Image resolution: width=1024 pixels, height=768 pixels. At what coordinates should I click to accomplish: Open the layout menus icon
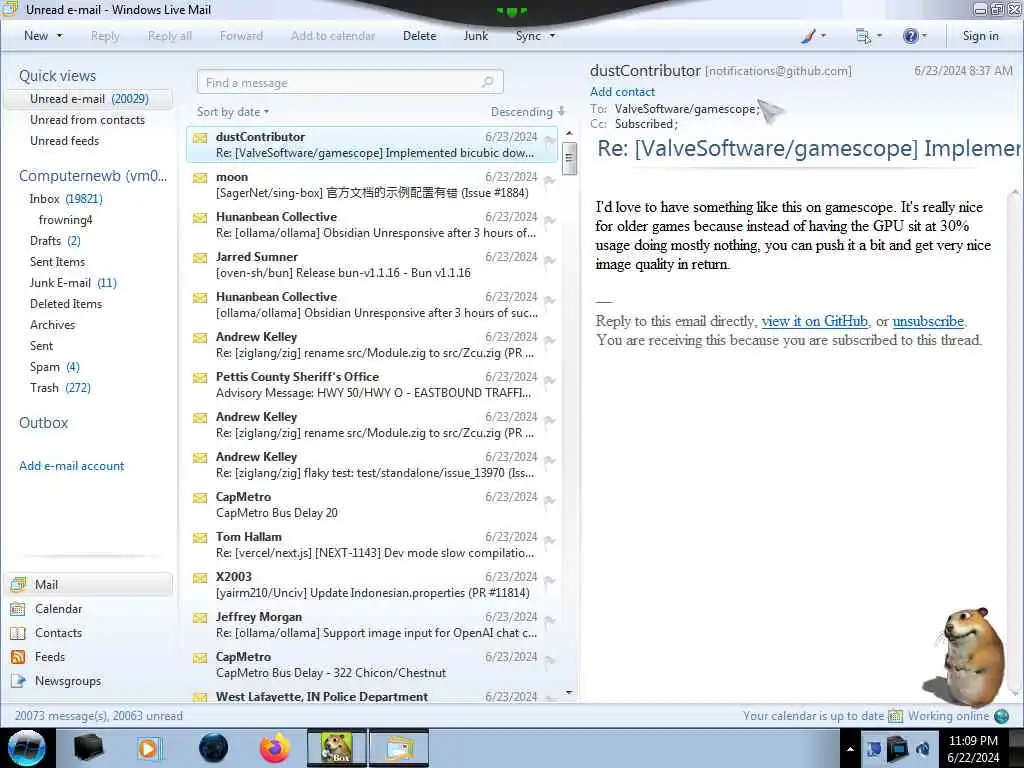[x=863, y=36]
